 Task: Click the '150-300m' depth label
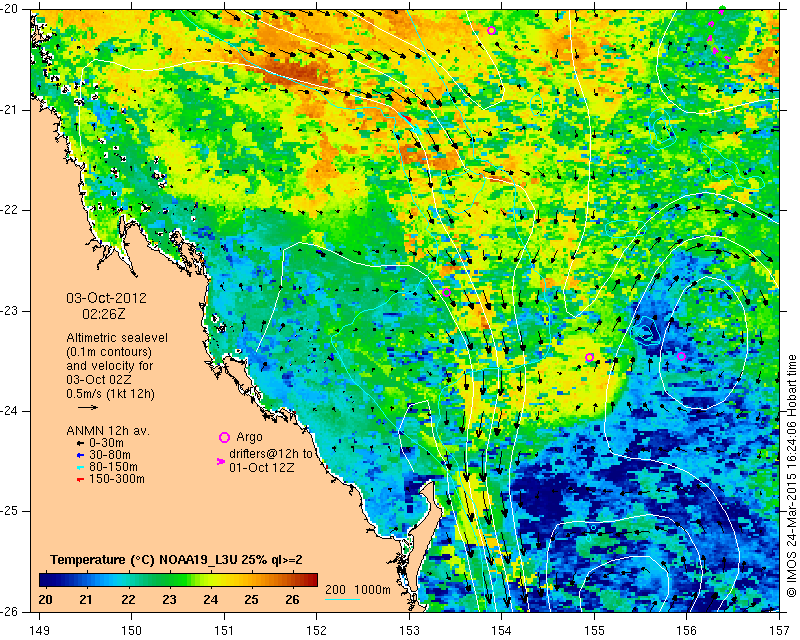(117, 479)
